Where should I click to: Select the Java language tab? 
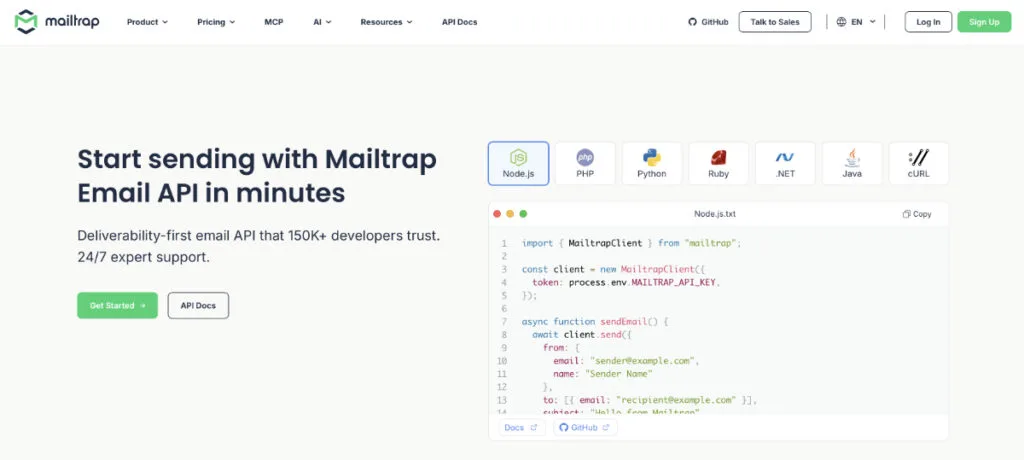(852, 163)
